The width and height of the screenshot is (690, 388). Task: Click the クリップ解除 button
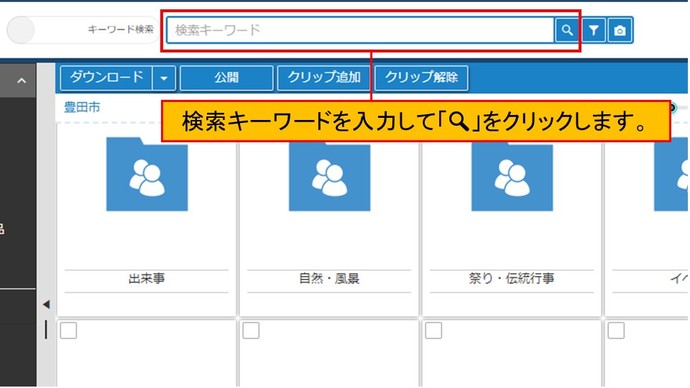pyautogui.click(x=421, y=78)
